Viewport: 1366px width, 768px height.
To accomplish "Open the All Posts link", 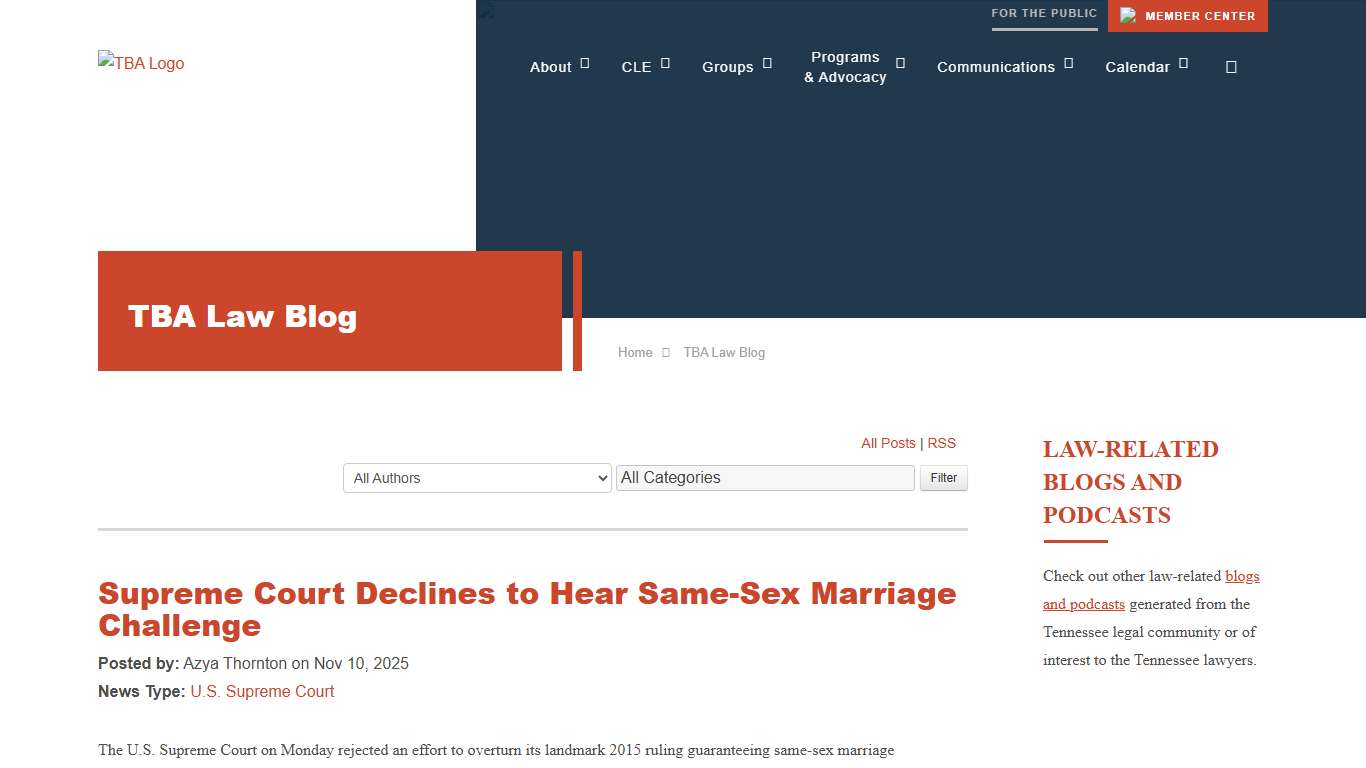I will tap(888, 443).
